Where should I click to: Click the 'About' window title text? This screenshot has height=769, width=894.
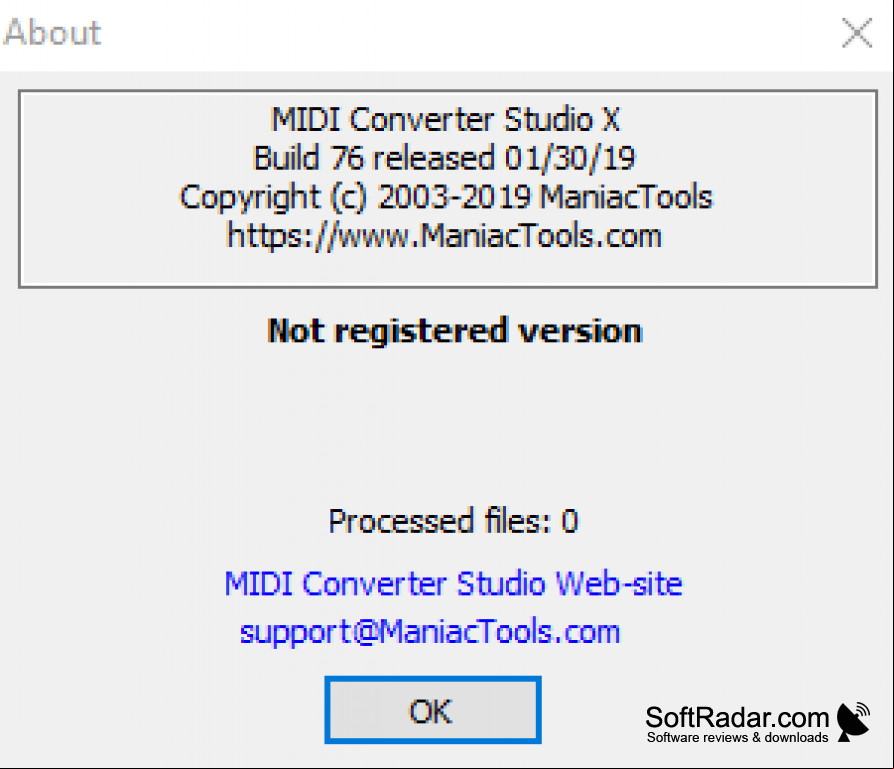[x=52, y=32]
